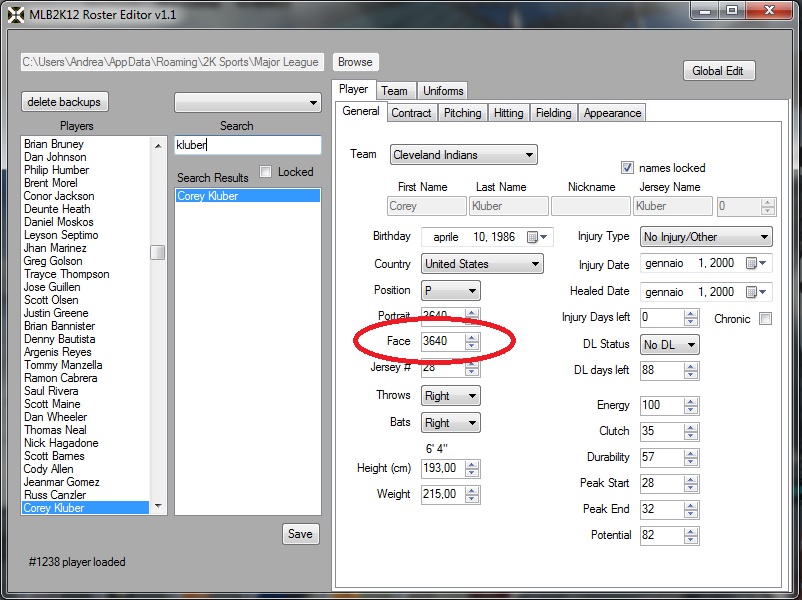
Task: Switch to the Team tab
Action: 394,91
